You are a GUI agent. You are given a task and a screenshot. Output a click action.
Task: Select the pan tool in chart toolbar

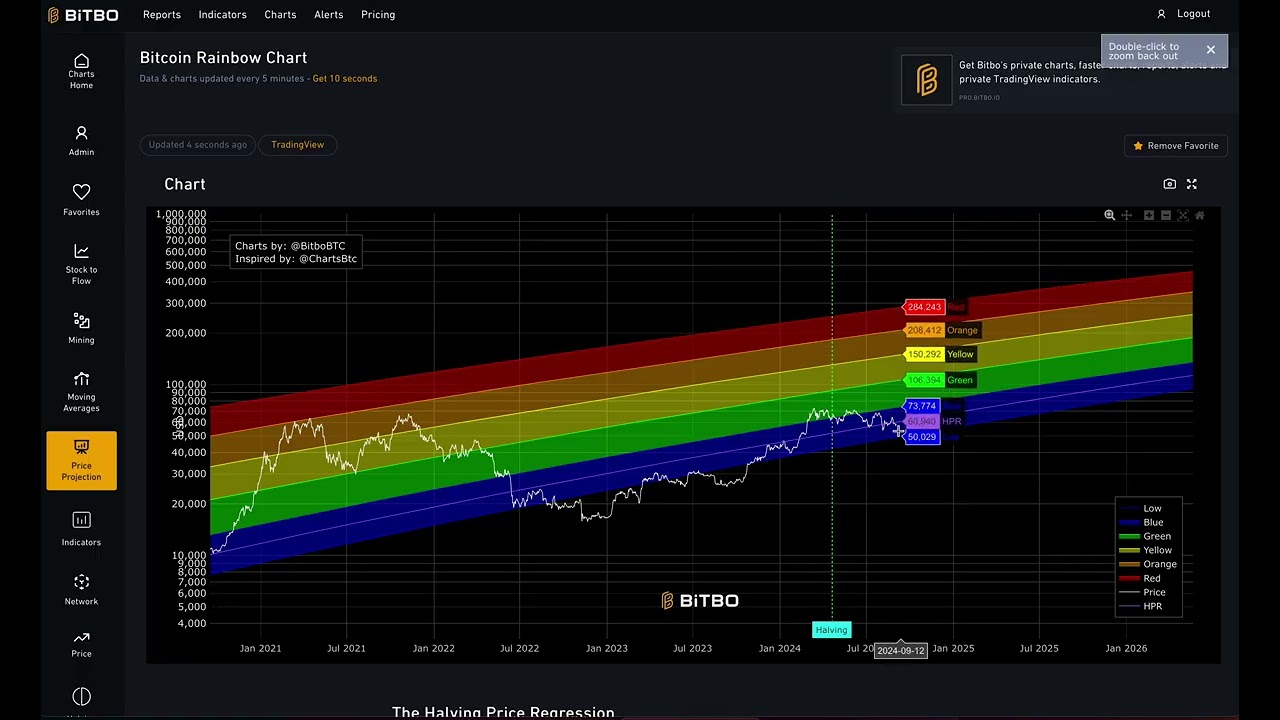[1127, 215]
